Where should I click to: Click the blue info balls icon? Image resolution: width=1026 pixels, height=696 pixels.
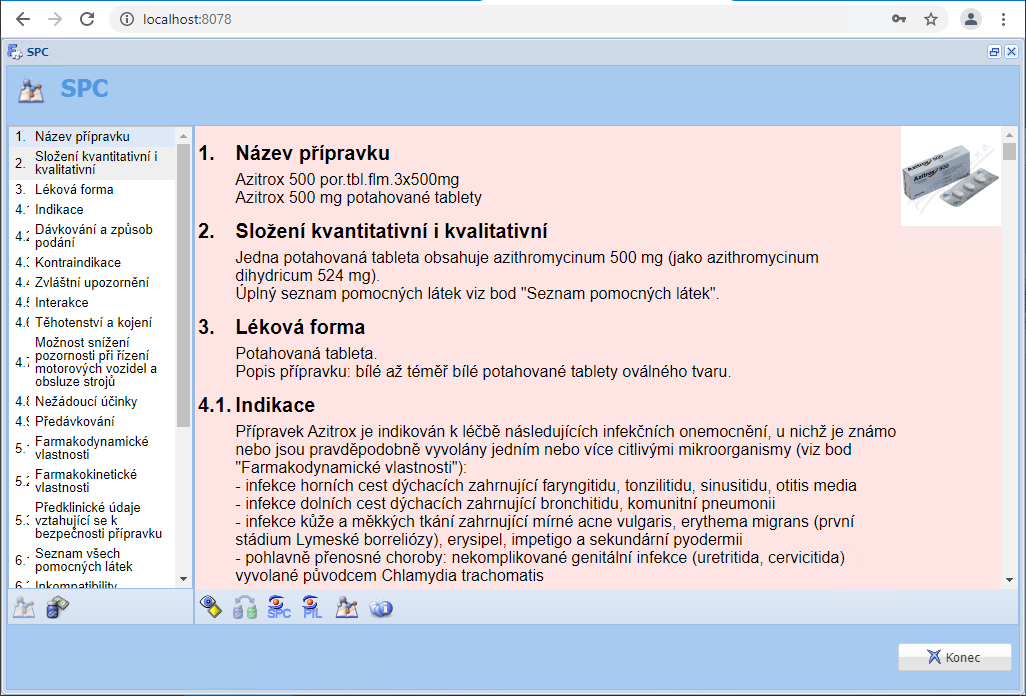tap(381, 608)
